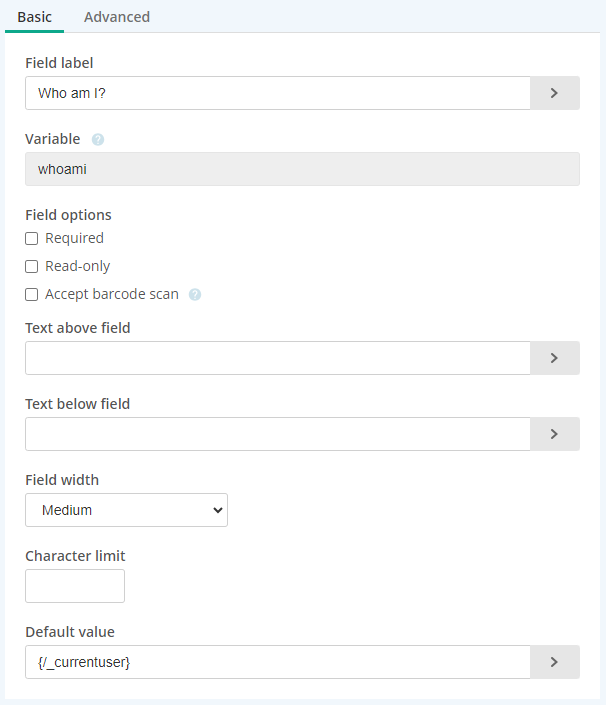Click the Required label text

74,239
